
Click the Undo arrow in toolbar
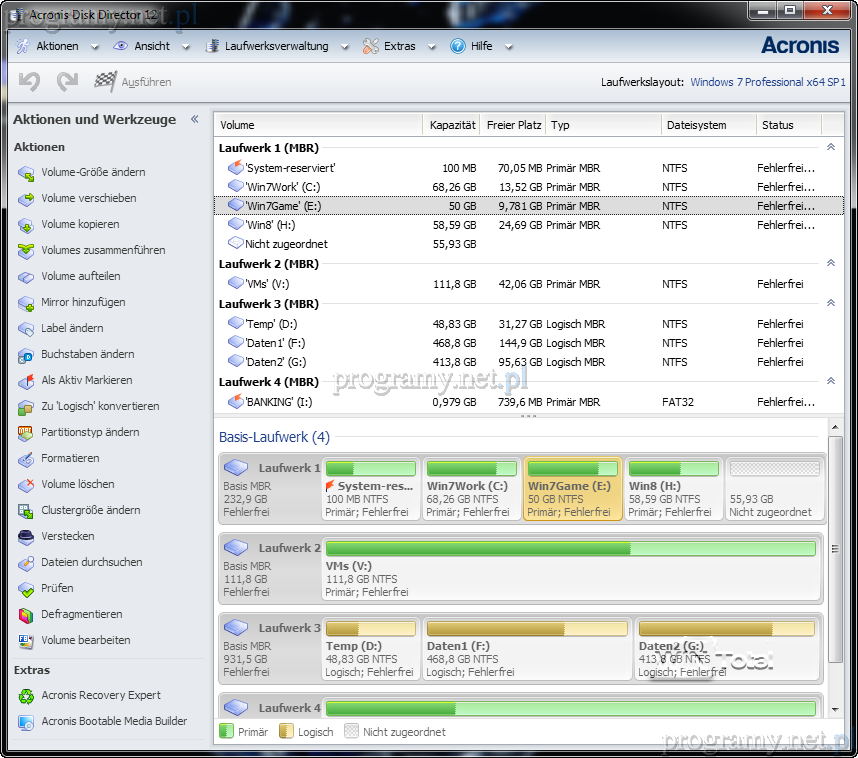[29, 82]
